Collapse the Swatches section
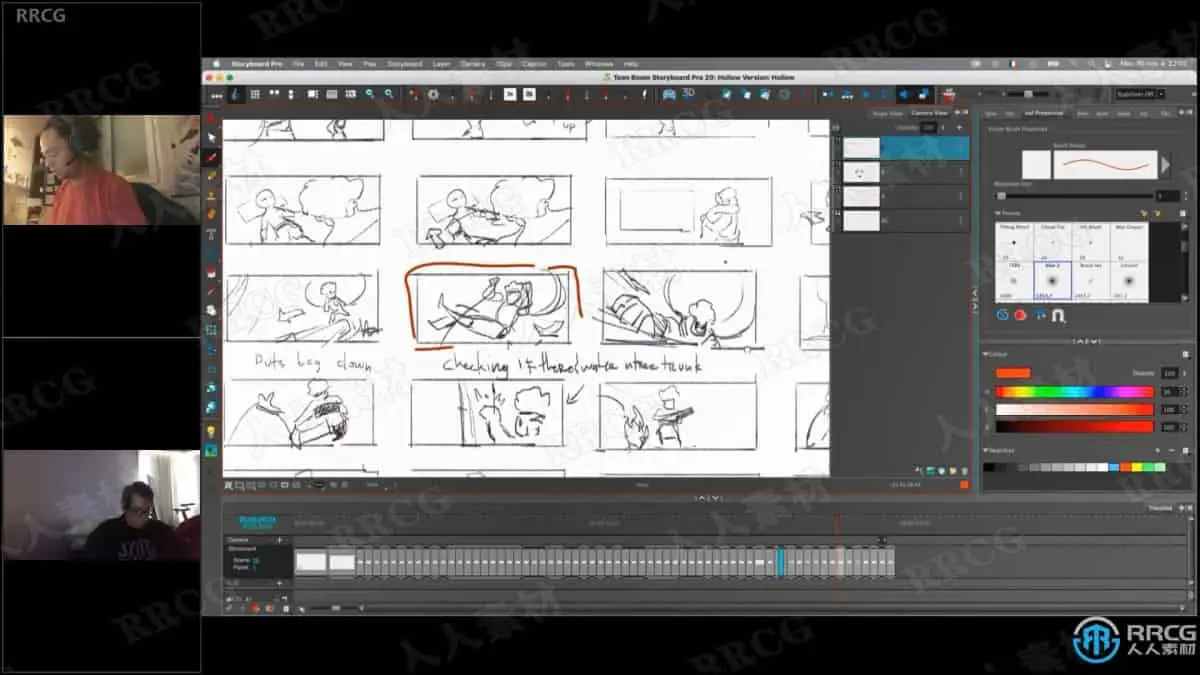 pos(986,451)
